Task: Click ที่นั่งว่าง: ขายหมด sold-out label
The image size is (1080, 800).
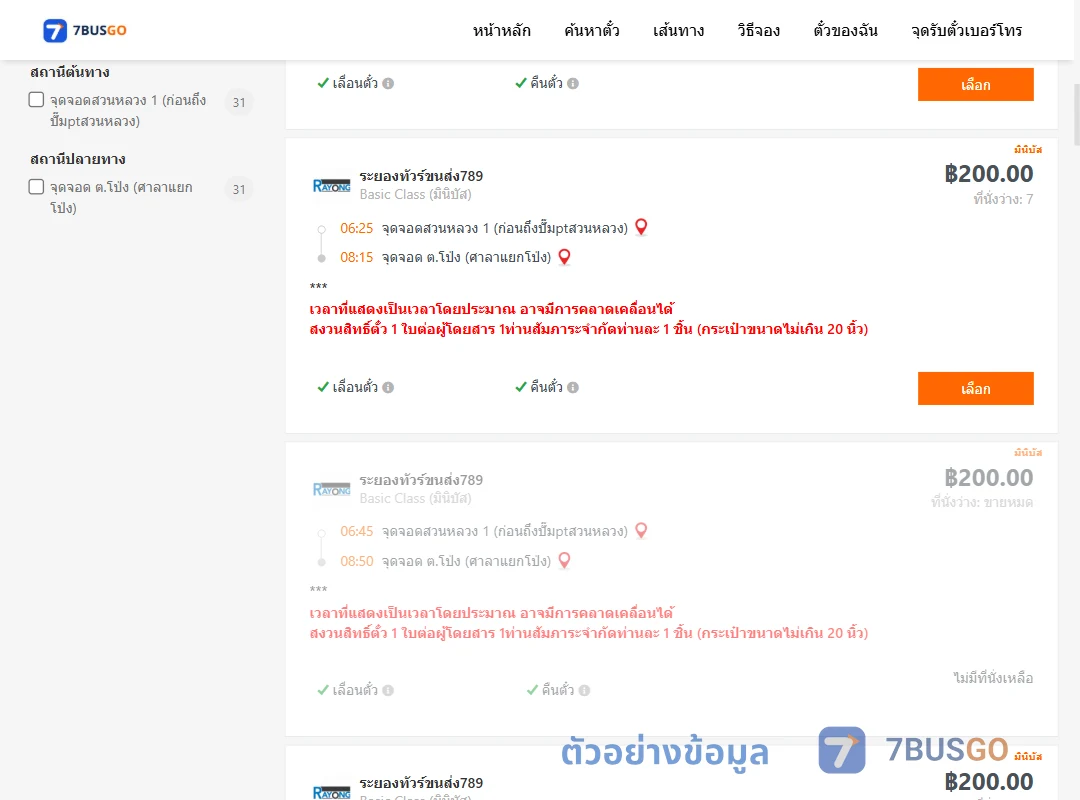Action: [982, 502]
